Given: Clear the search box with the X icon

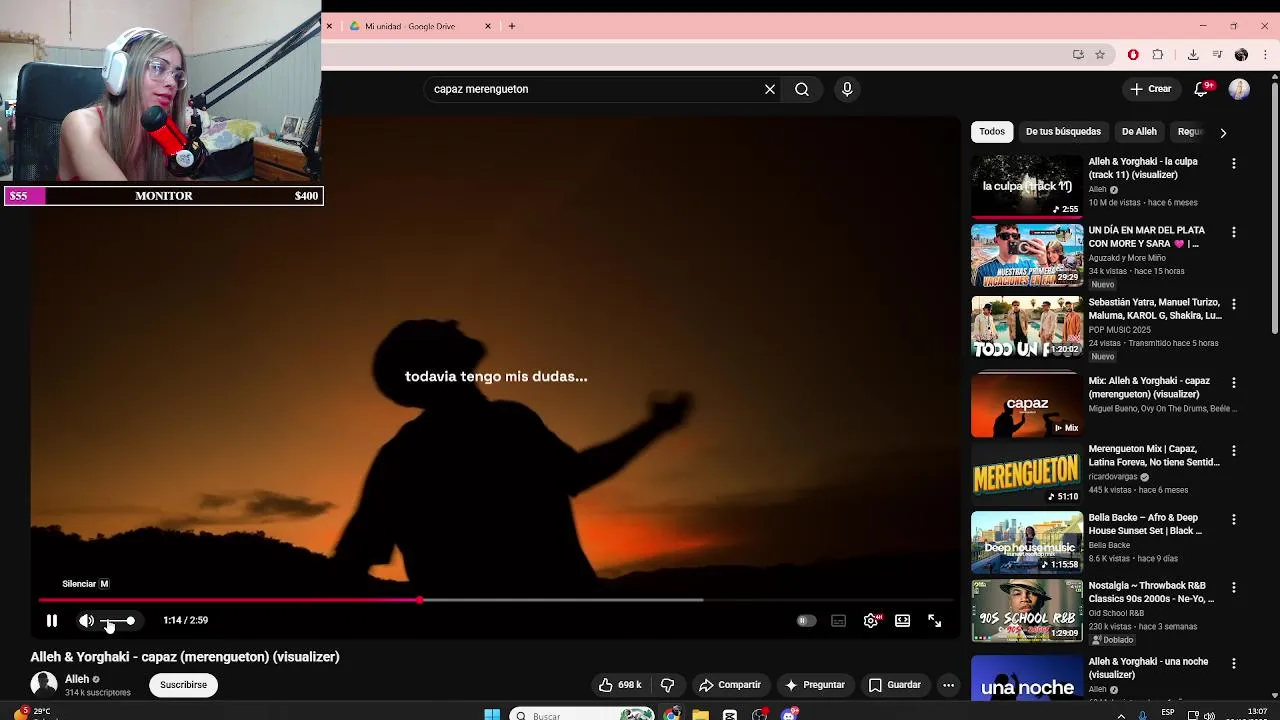Looking at the screenshot, I should point(770,89).
